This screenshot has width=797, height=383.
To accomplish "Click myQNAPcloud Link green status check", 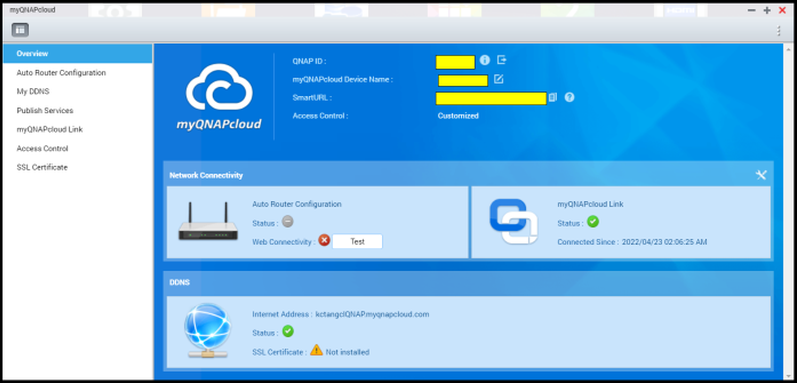I will point(593,222).
